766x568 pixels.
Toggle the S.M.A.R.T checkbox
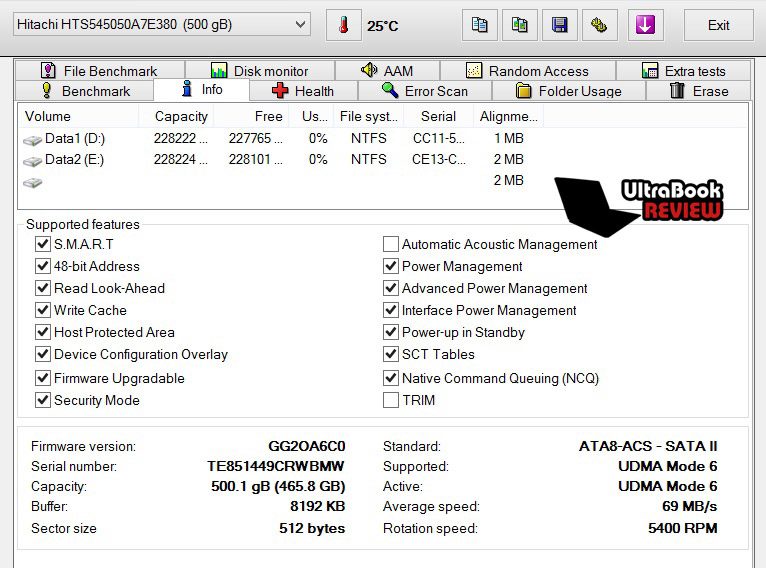click(x=43, y=243)
